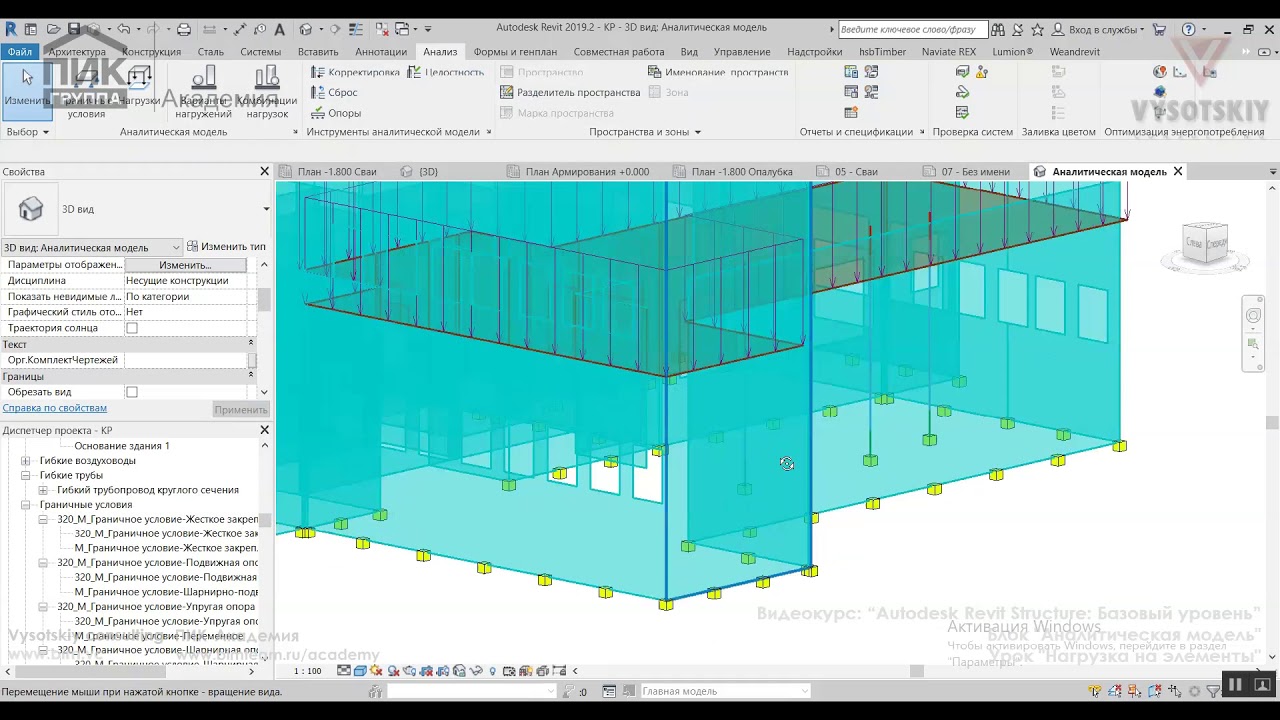Switch to the 05 - Сваи view tab
Image resolution: width=1280 pixels, height=720 pixels.
[856, 172]
